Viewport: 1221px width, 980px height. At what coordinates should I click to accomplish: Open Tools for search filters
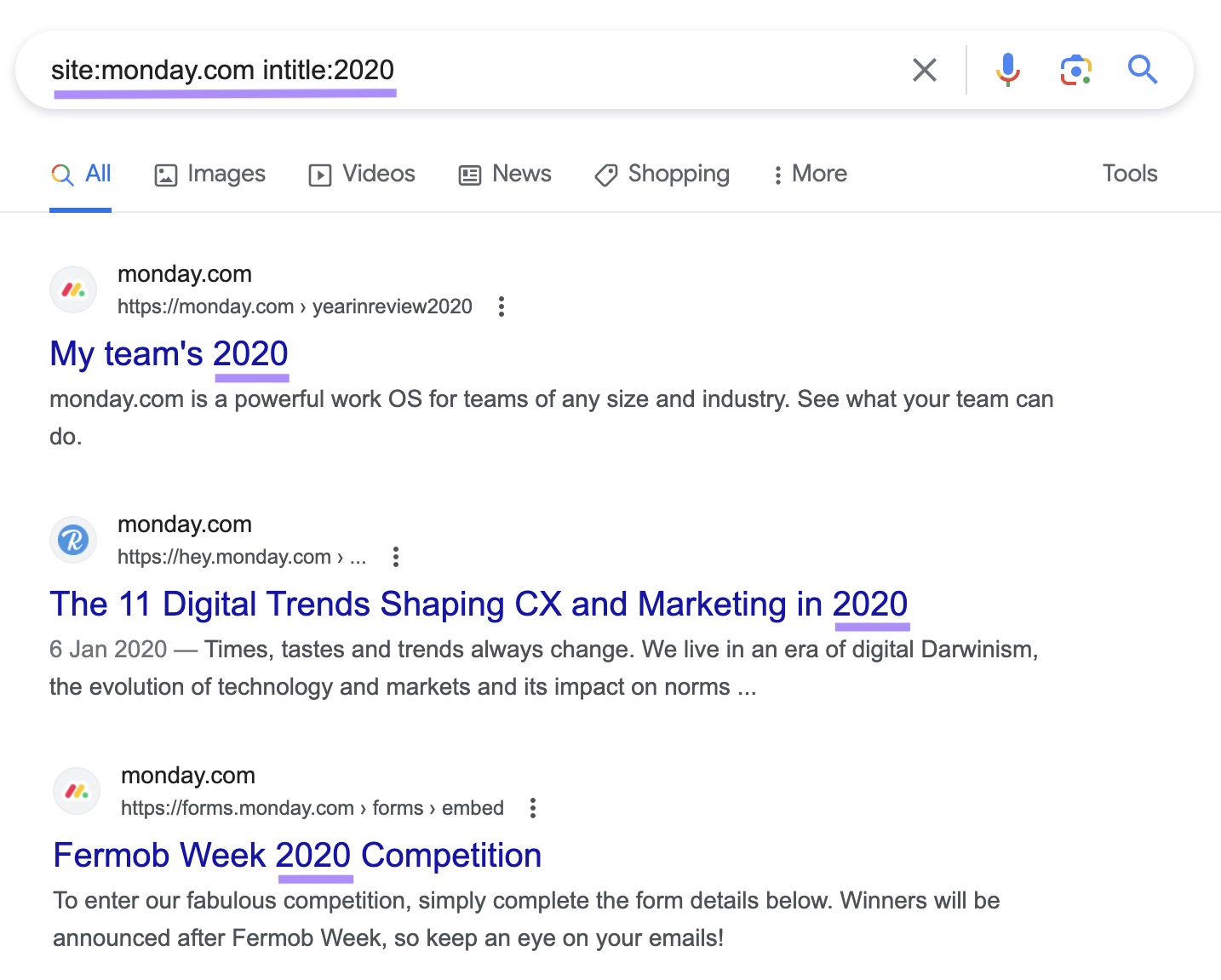tap(1130, 174)
